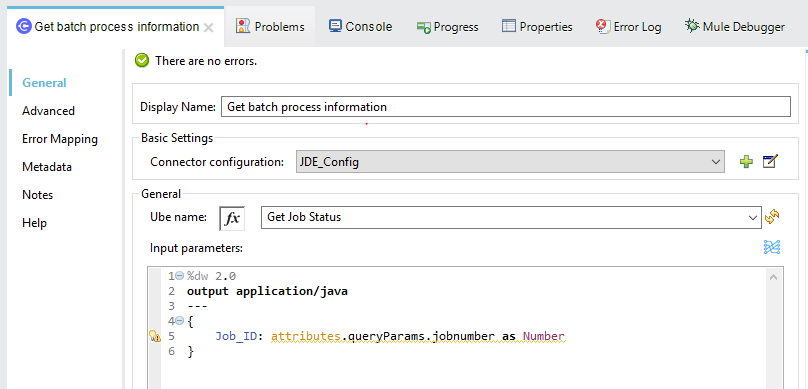
Task: Open the Notes section
Action: coord(38,195)
